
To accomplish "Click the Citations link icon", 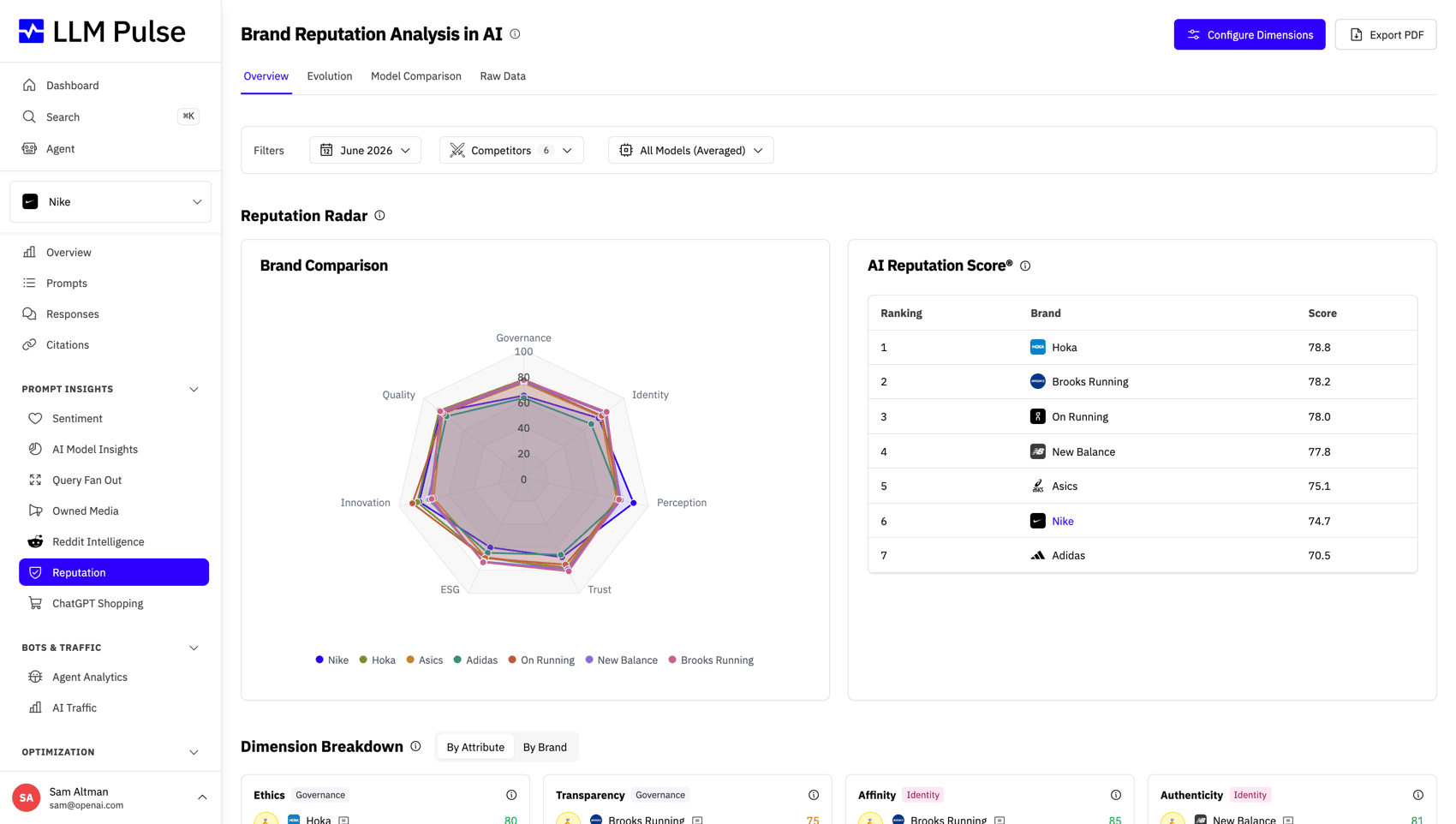I will pos(29,344).
